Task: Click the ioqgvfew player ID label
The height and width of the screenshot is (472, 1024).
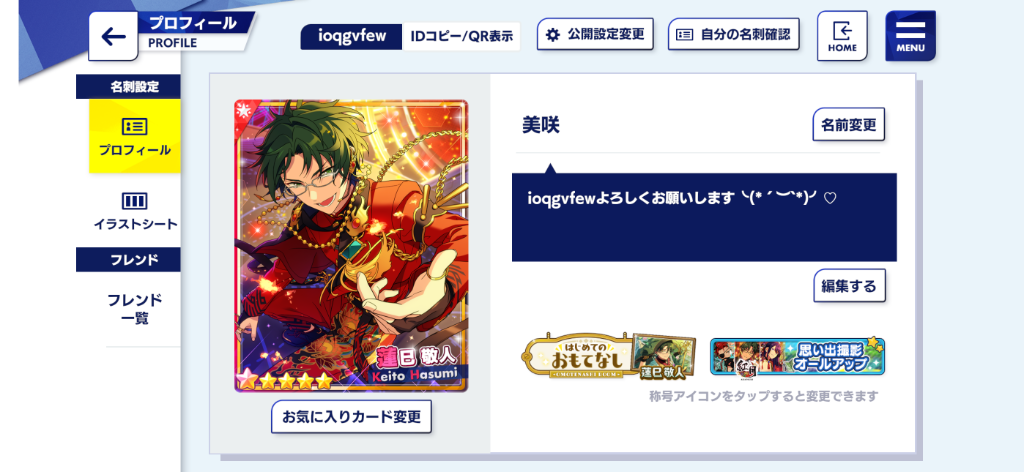Action: point(351,37)
